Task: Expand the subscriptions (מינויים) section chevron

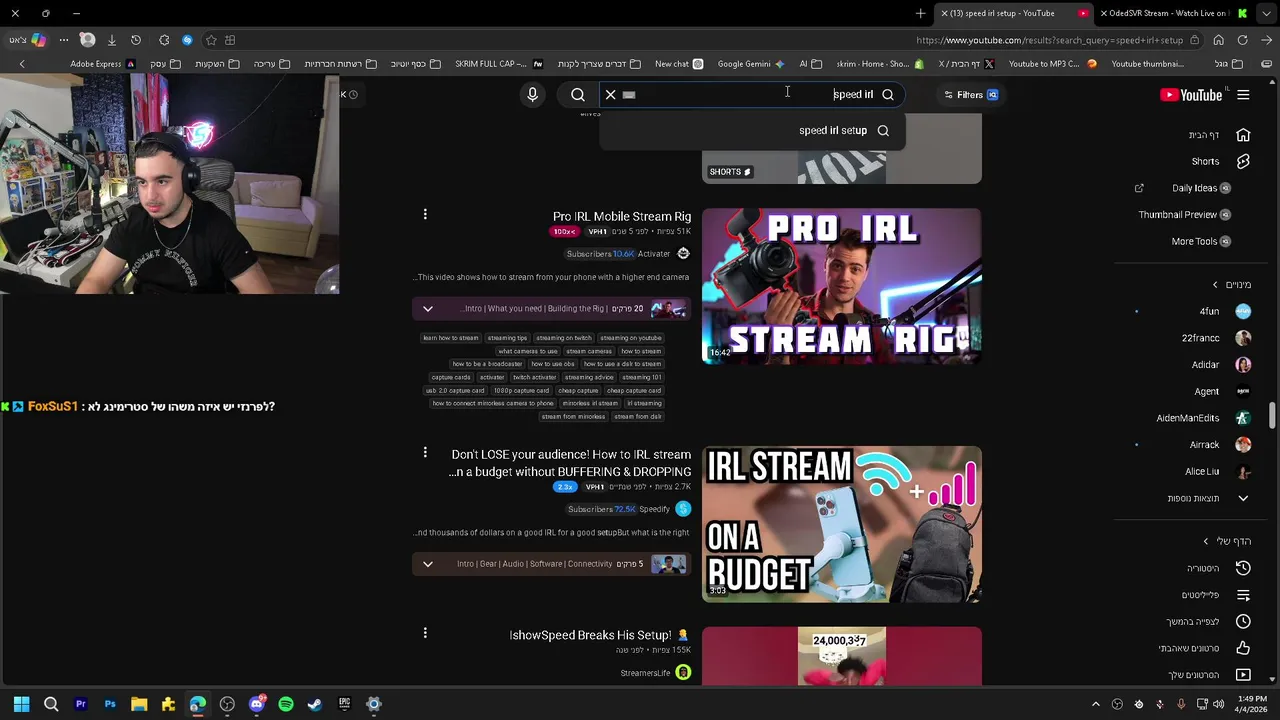Action: tap(1215, 285)
